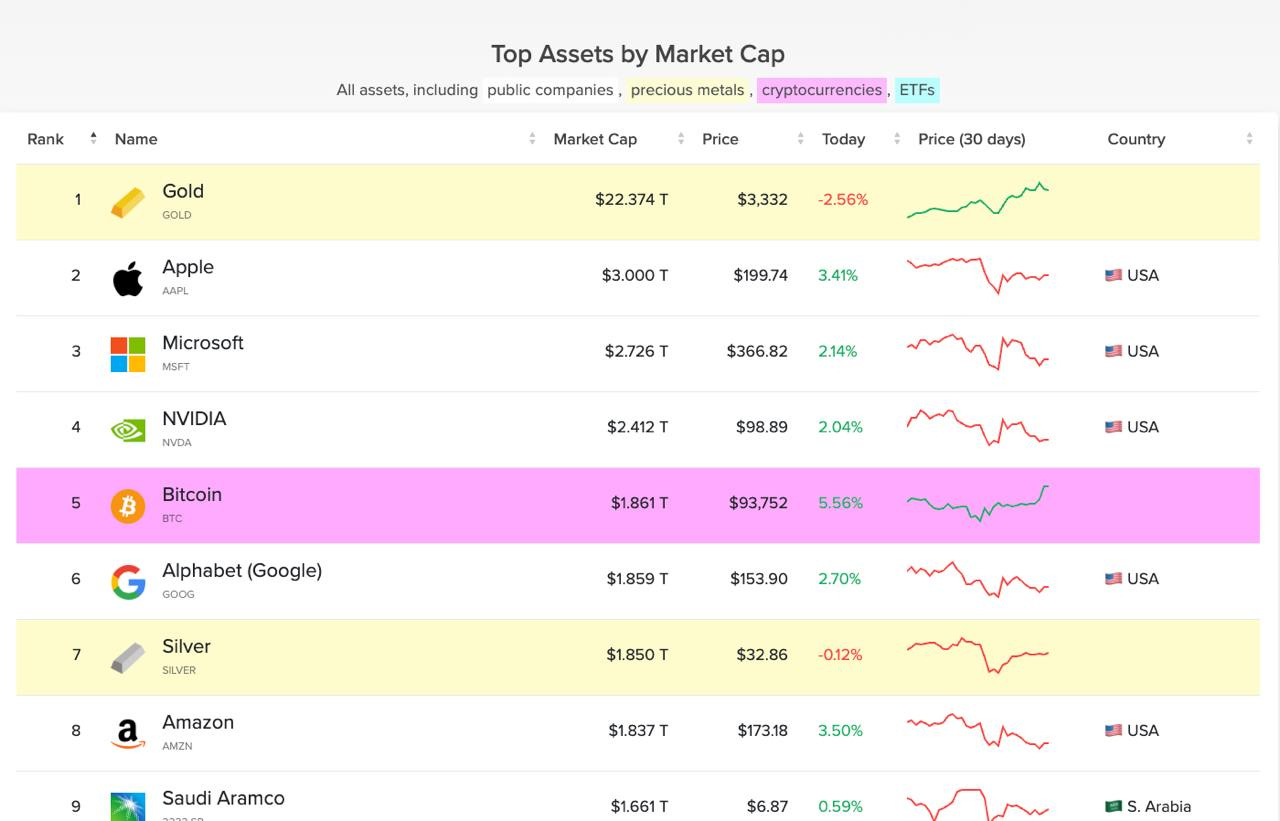Click Silver's market cap $1.850 T
Image resolution: width=1280 pixels, height=821 pixels.
pyautogui.click(x=637, y=655)
